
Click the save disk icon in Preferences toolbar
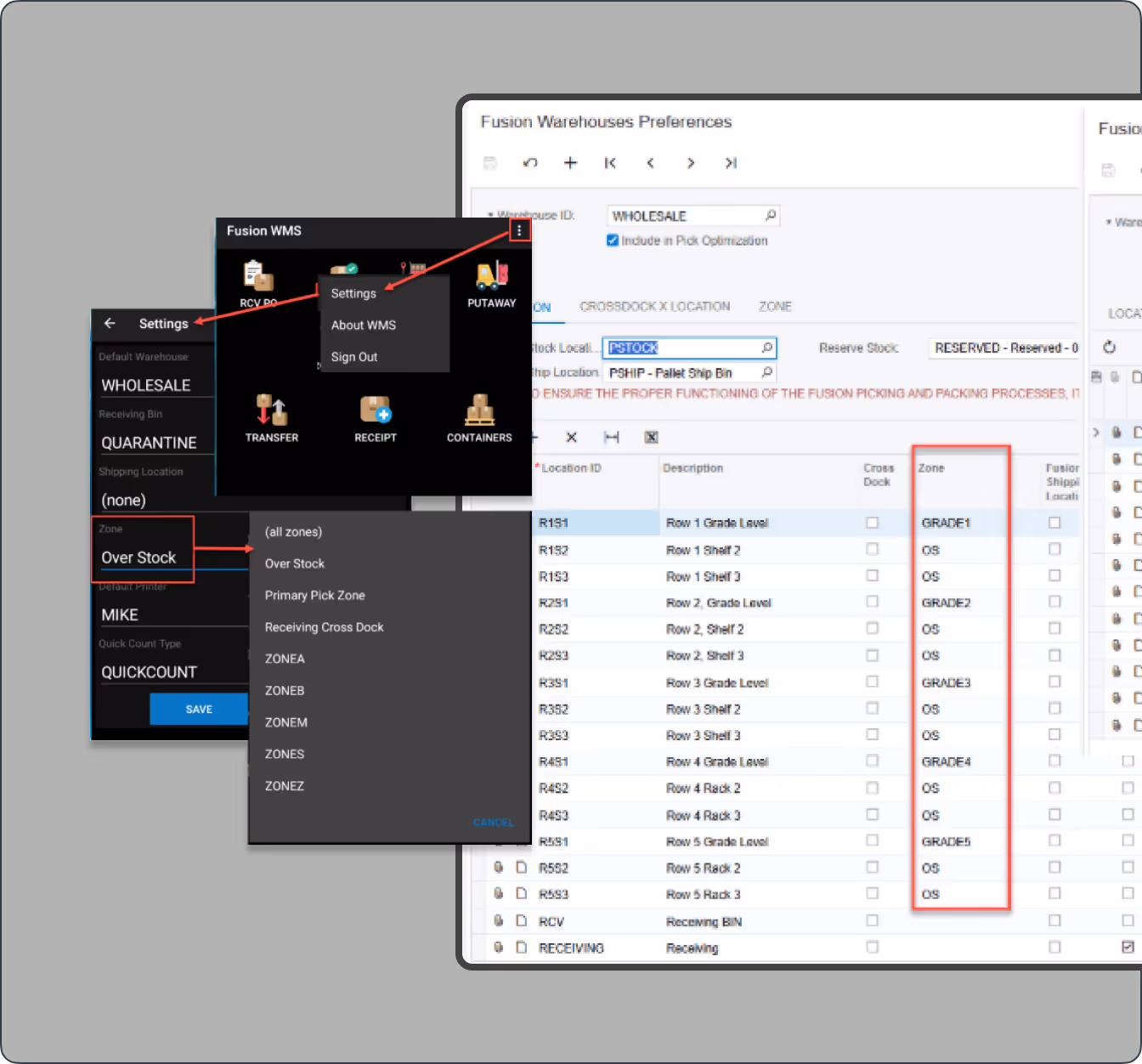(x=490, y=163)
